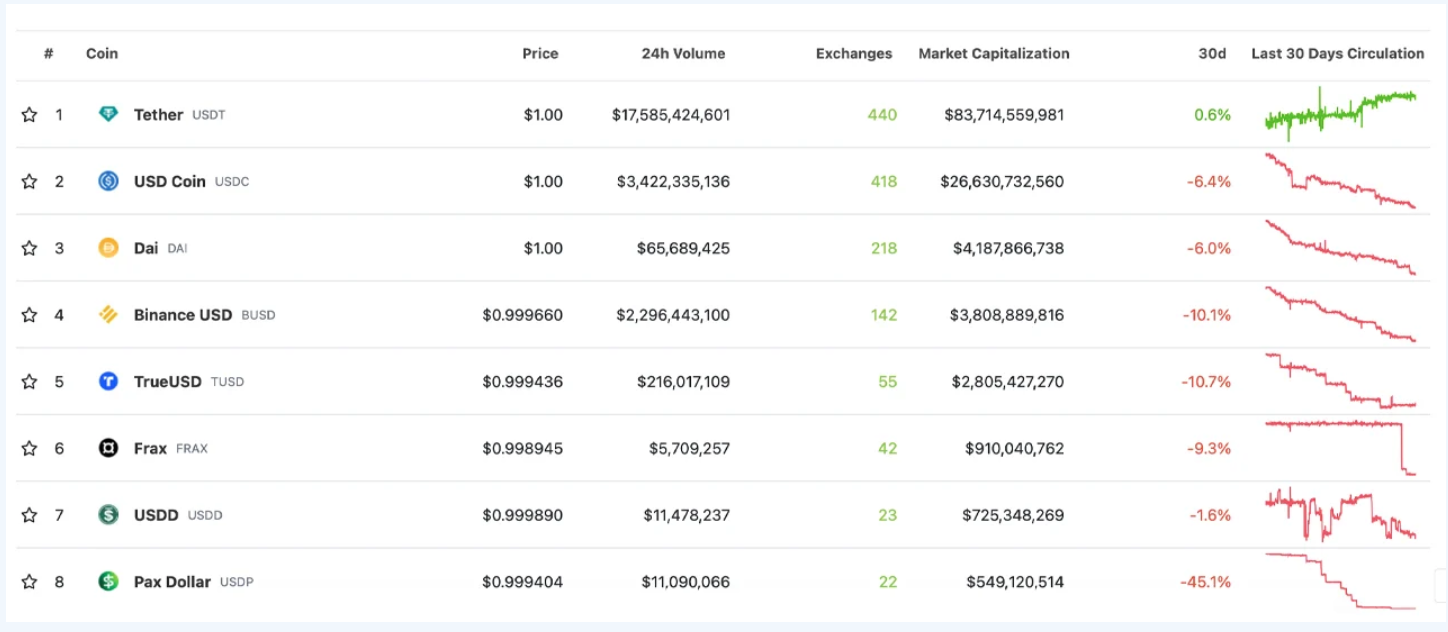Image resolution: width=1448 pixels, height=632 pixels.
Task: Click Frax exchanges count 42
Action: coord(887,448)
